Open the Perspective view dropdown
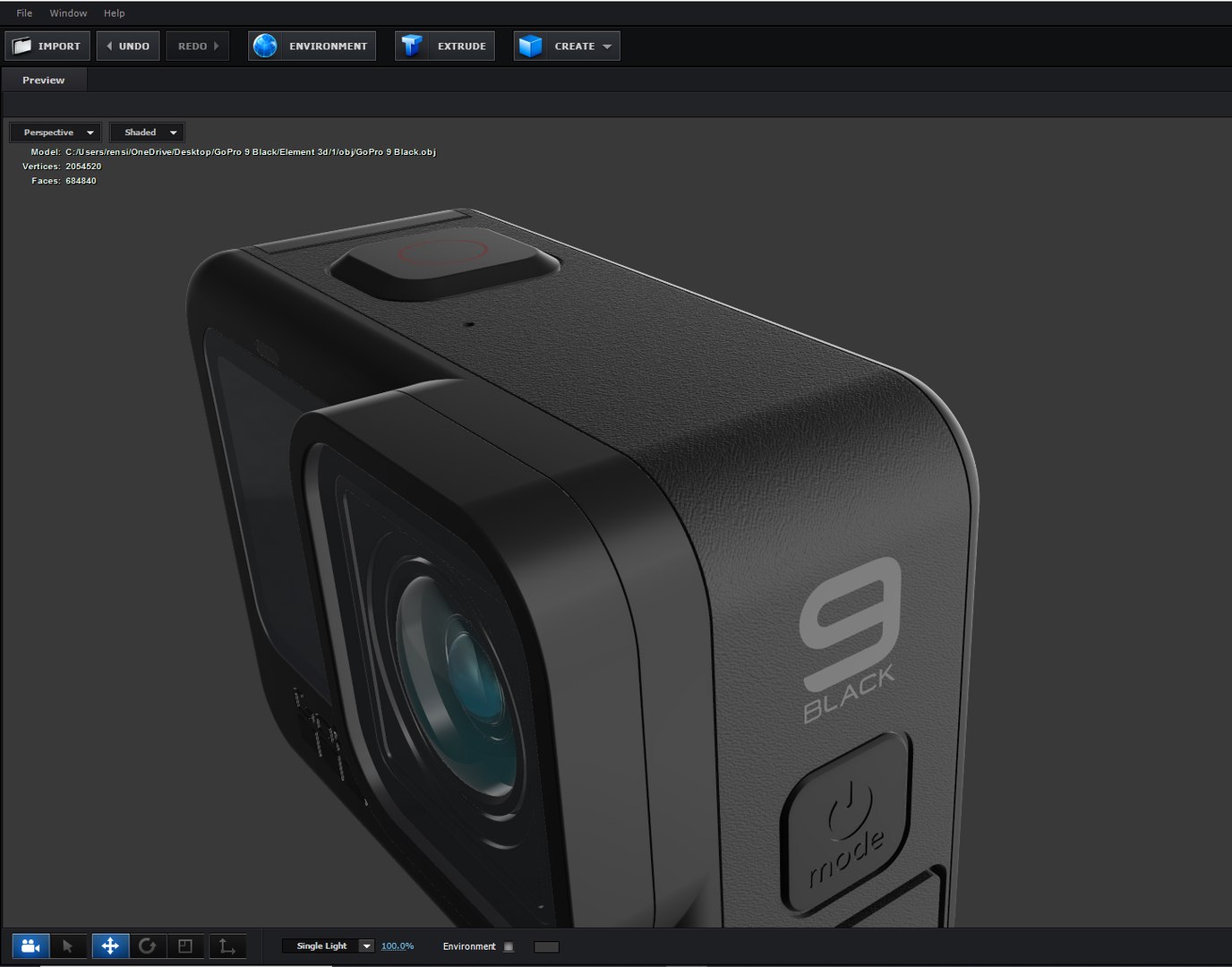 pos(56,133)
